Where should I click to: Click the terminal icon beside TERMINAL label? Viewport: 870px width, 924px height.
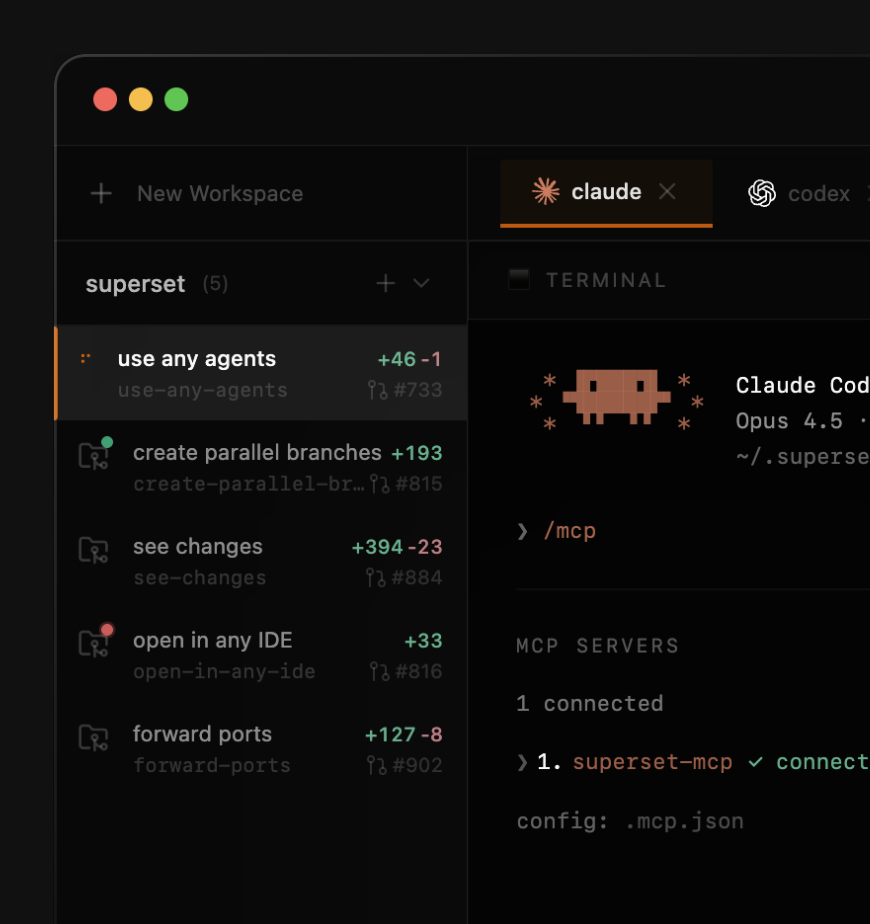[519, 279]
